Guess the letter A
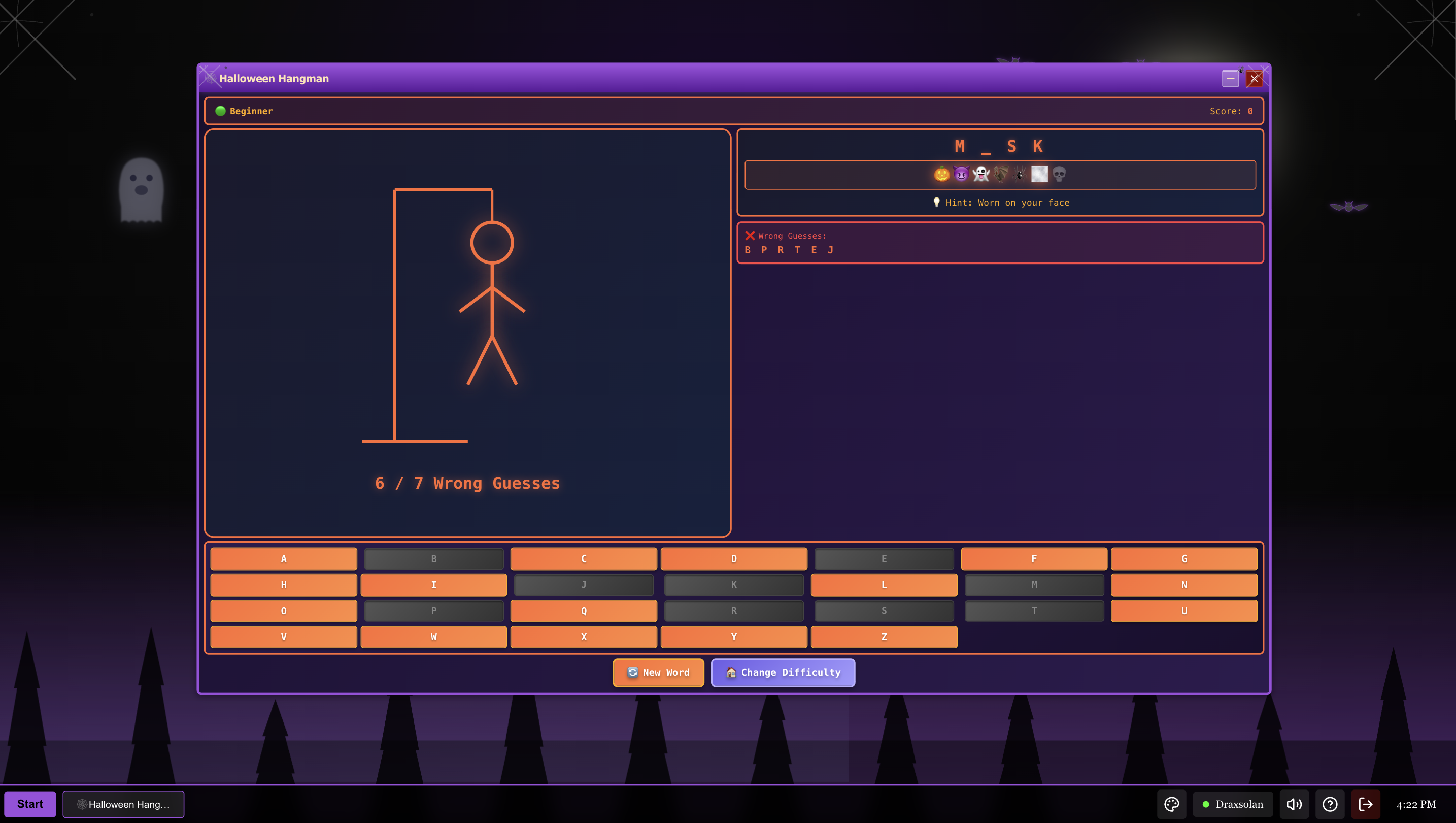Screen dimensions: 1456x823 pyautogui.click(x=283, y=558)
